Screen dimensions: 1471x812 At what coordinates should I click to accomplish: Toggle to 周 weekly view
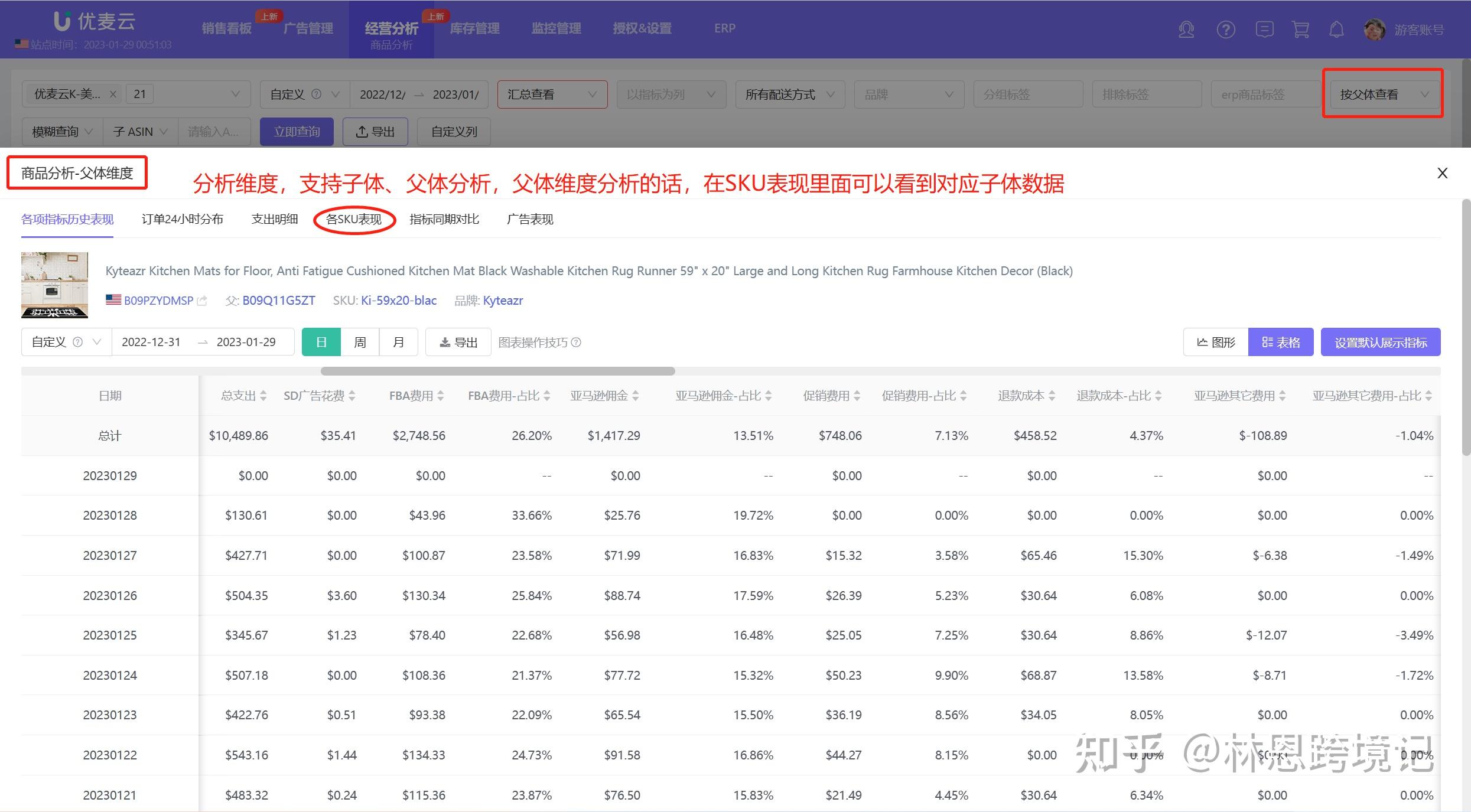click(x=360, y=341)
